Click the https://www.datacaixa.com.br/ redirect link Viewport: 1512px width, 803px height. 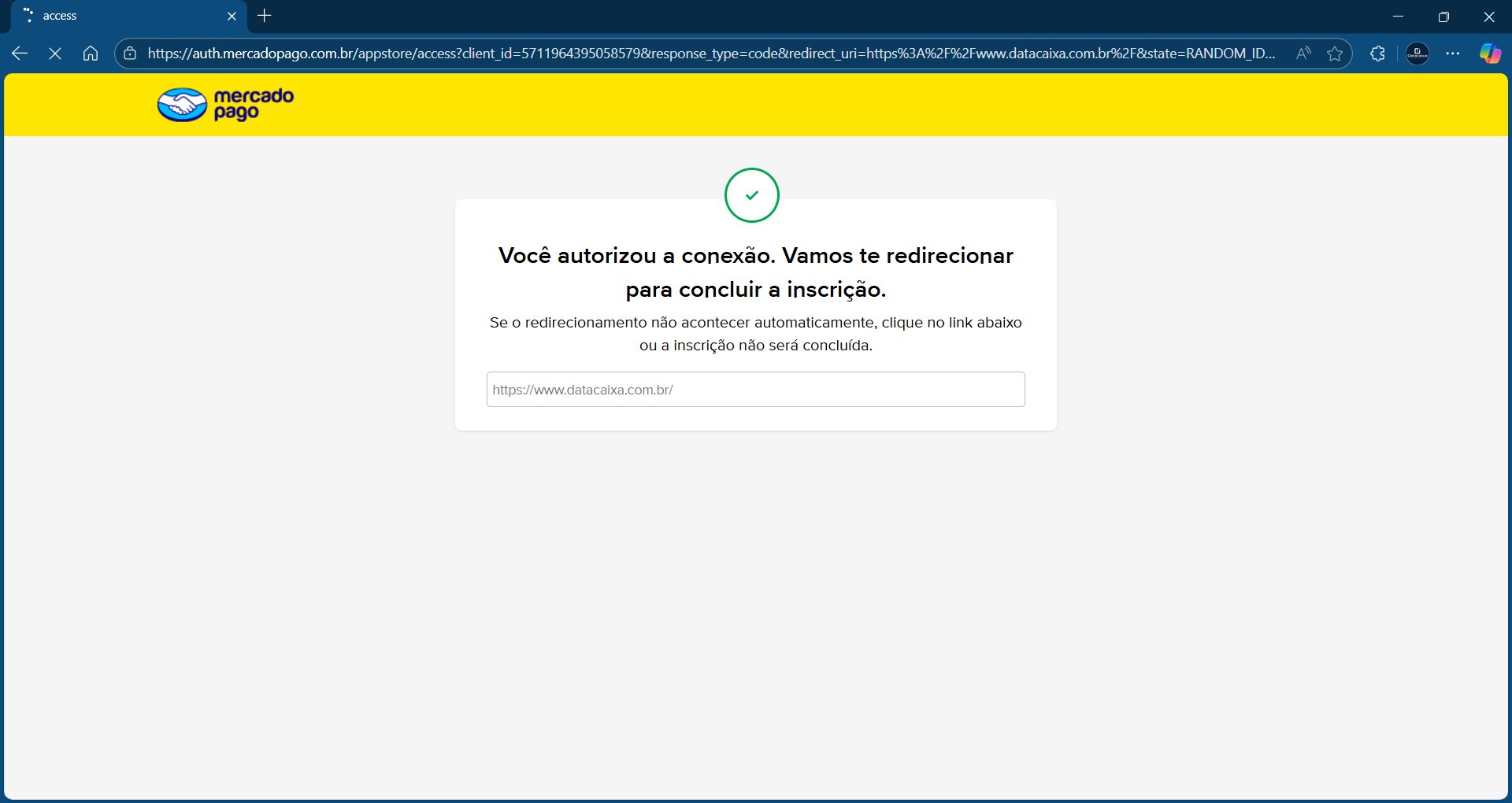[582, 389]
